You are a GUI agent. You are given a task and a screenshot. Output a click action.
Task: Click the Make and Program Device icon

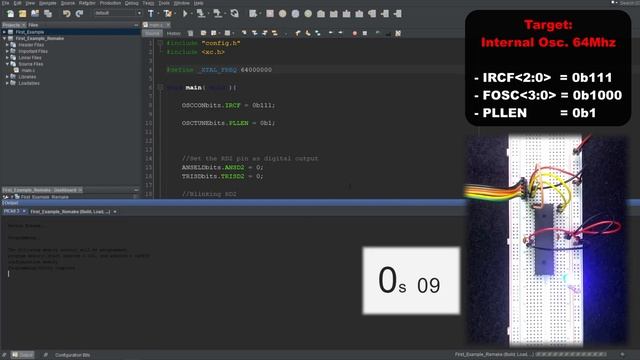coord(201,13)
